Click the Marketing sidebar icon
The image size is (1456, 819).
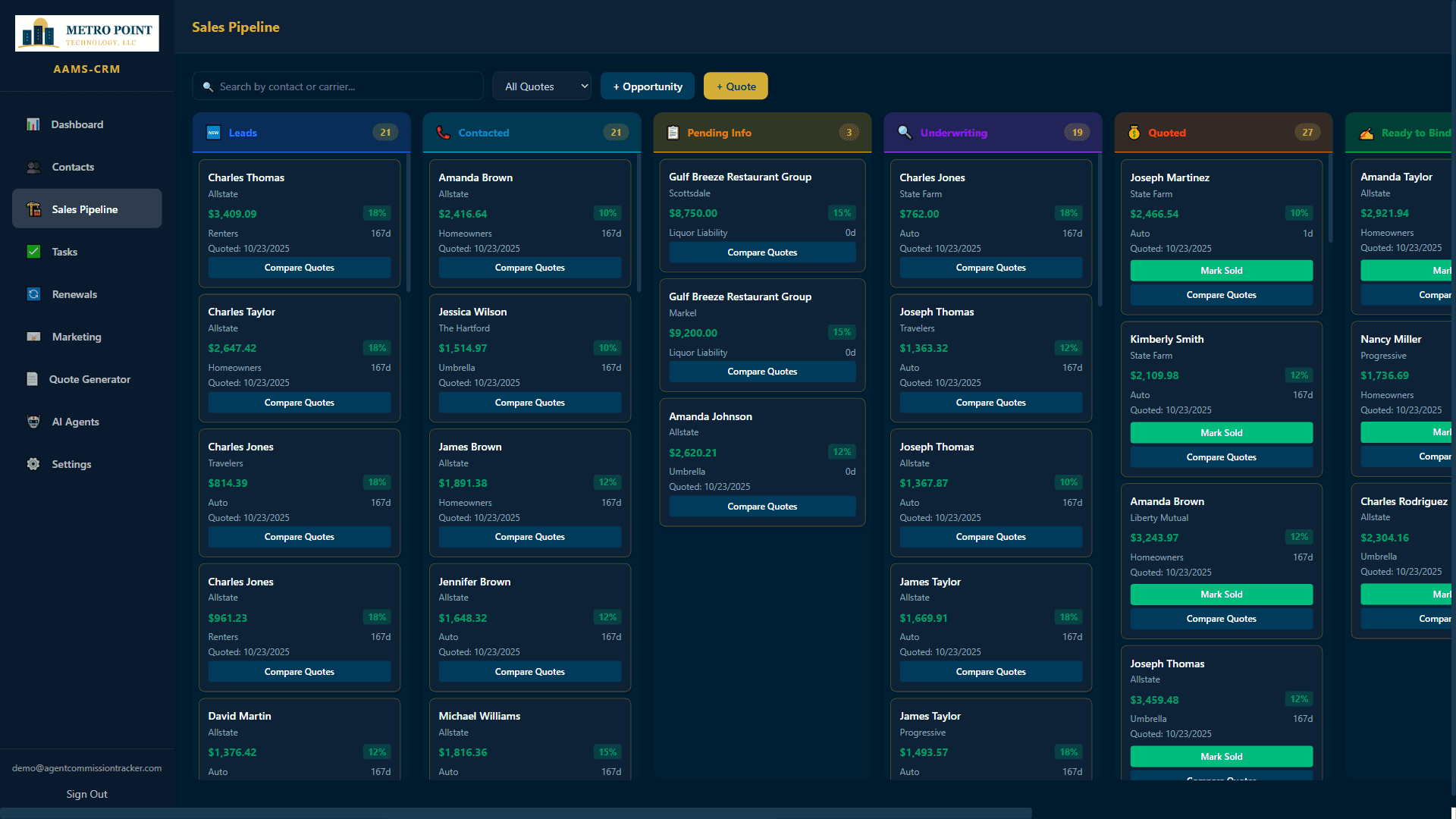click(33, 337)
